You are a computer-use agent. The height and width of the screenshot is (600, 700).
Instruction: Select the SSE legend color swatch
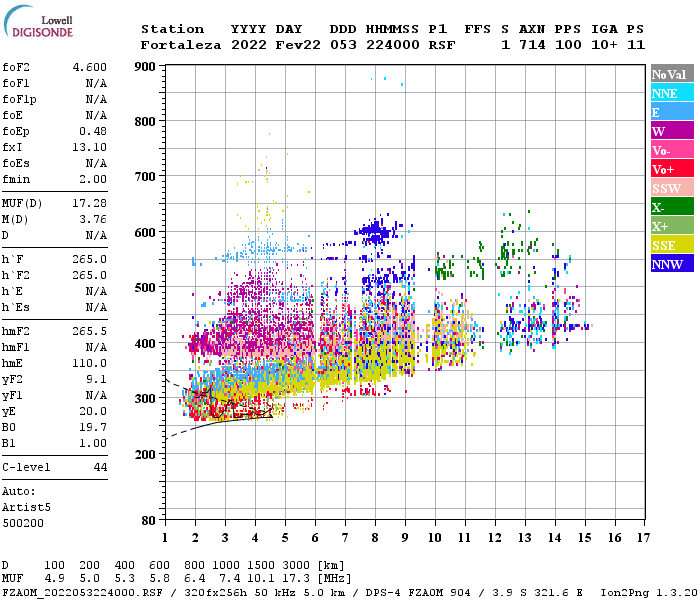[672, 245]
